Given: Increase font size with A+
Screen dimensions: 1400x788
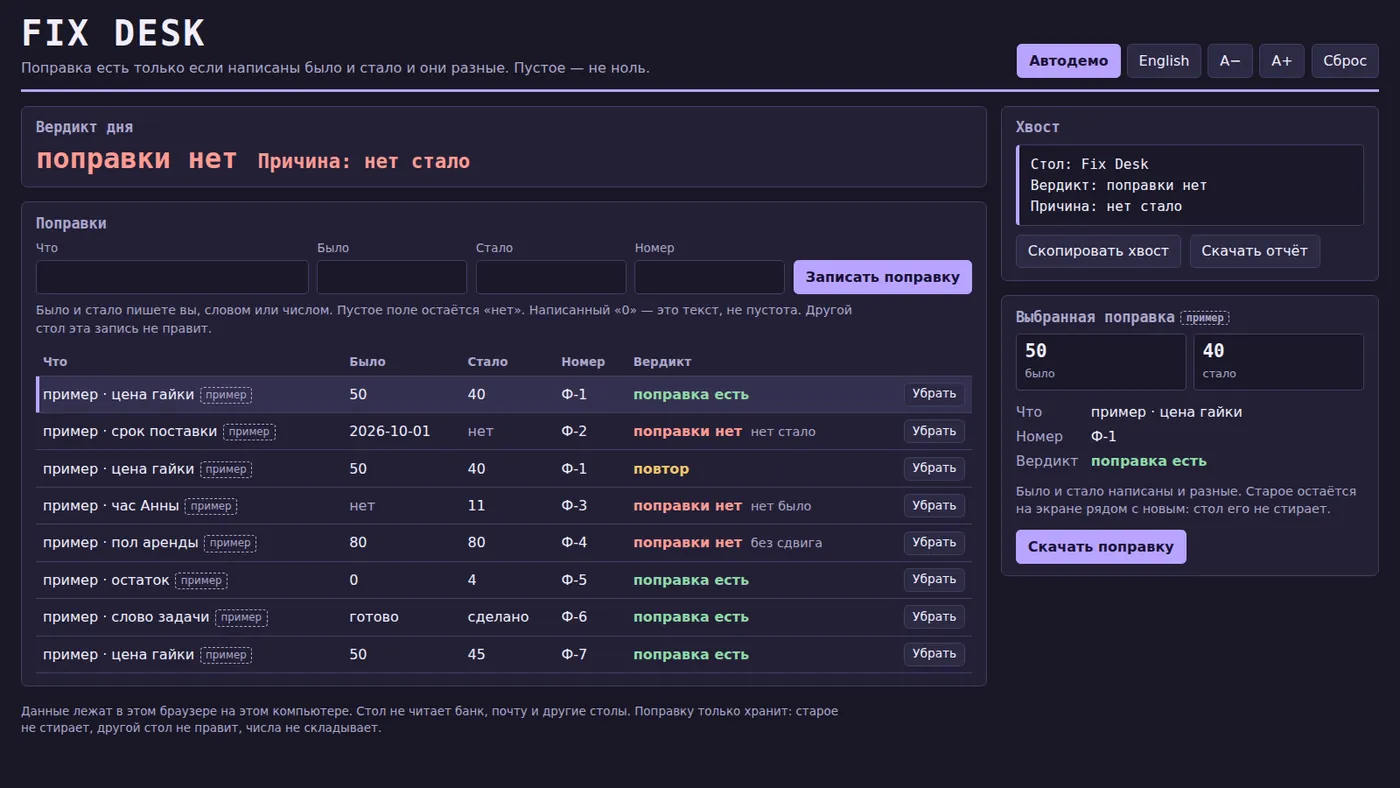Looking at the screenshot, I should pos(1281,61).
